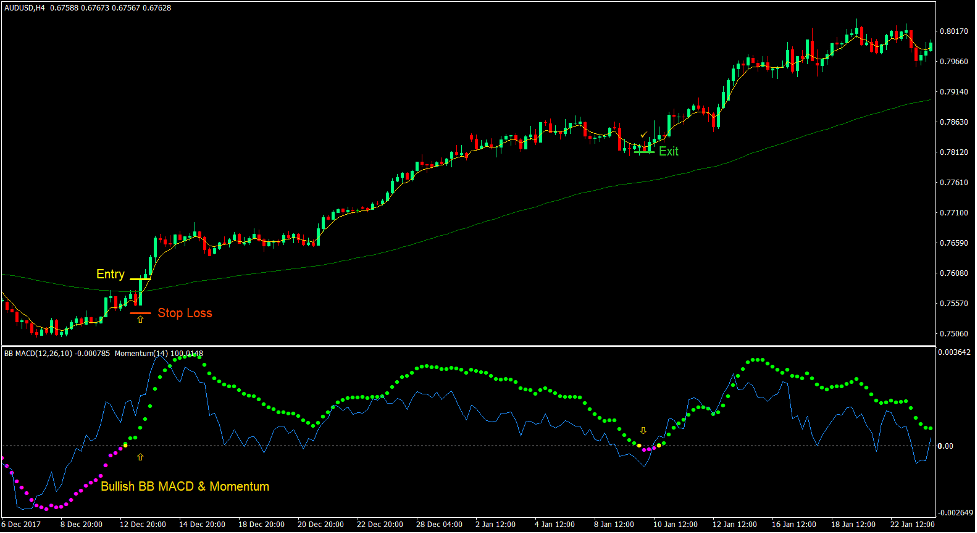The image size is (977, 533).
Task: Click the Exit text label
Action: coord(668,152)
